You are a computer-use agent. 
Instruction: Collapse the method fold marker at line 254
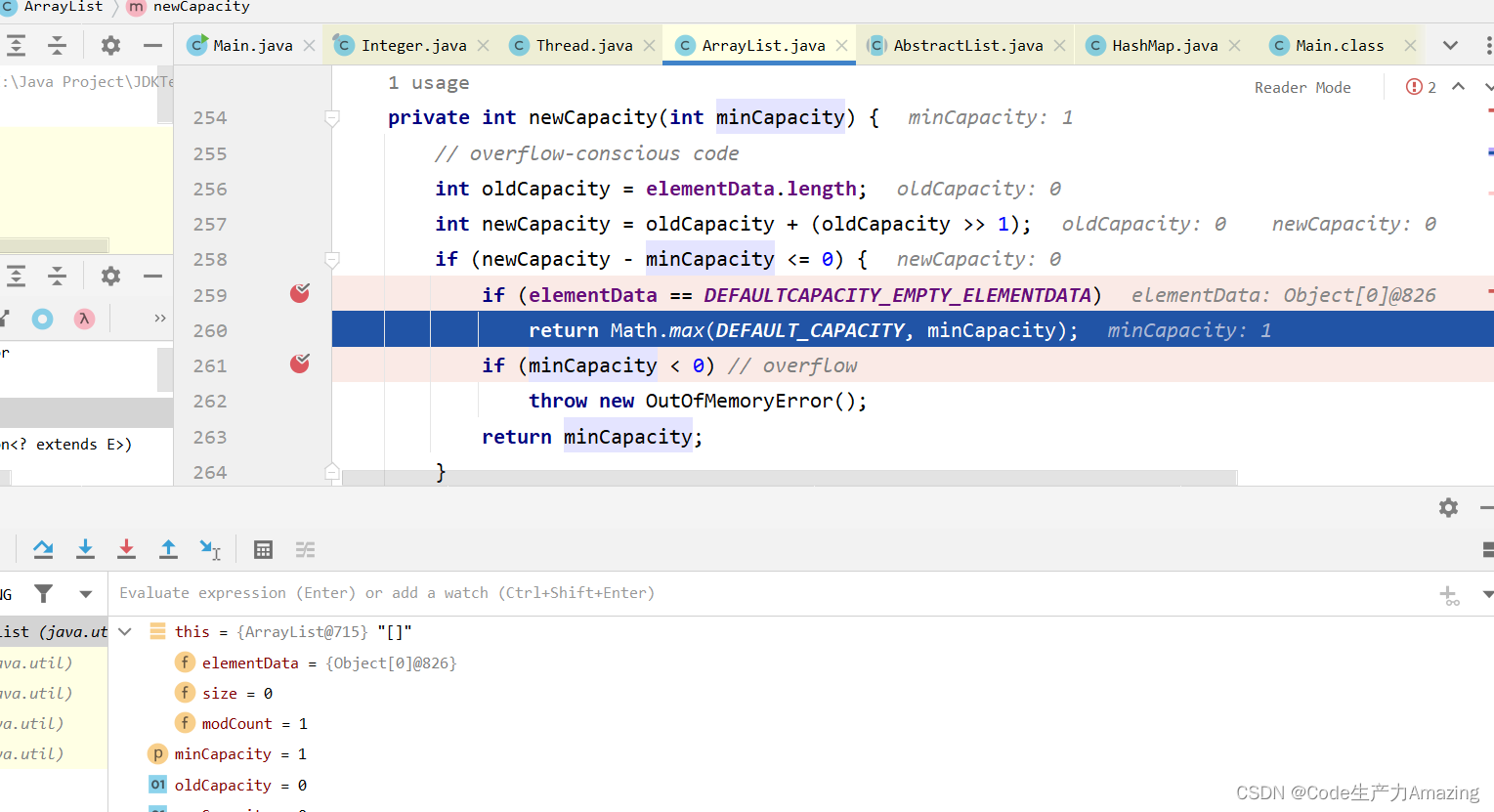[332, 118]
